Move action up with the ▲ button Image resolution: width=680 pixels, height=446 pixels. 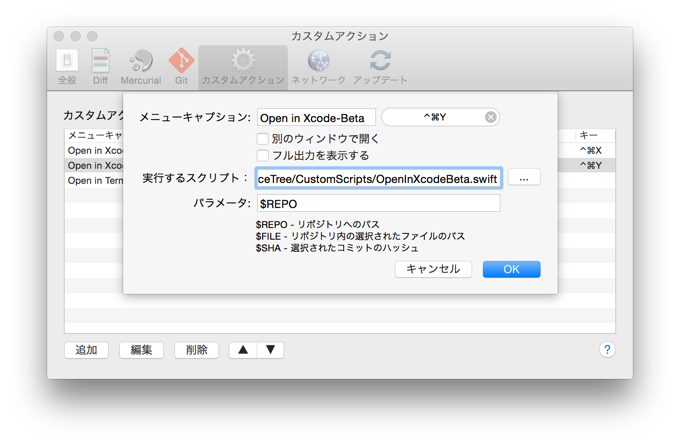pos(243,350)
